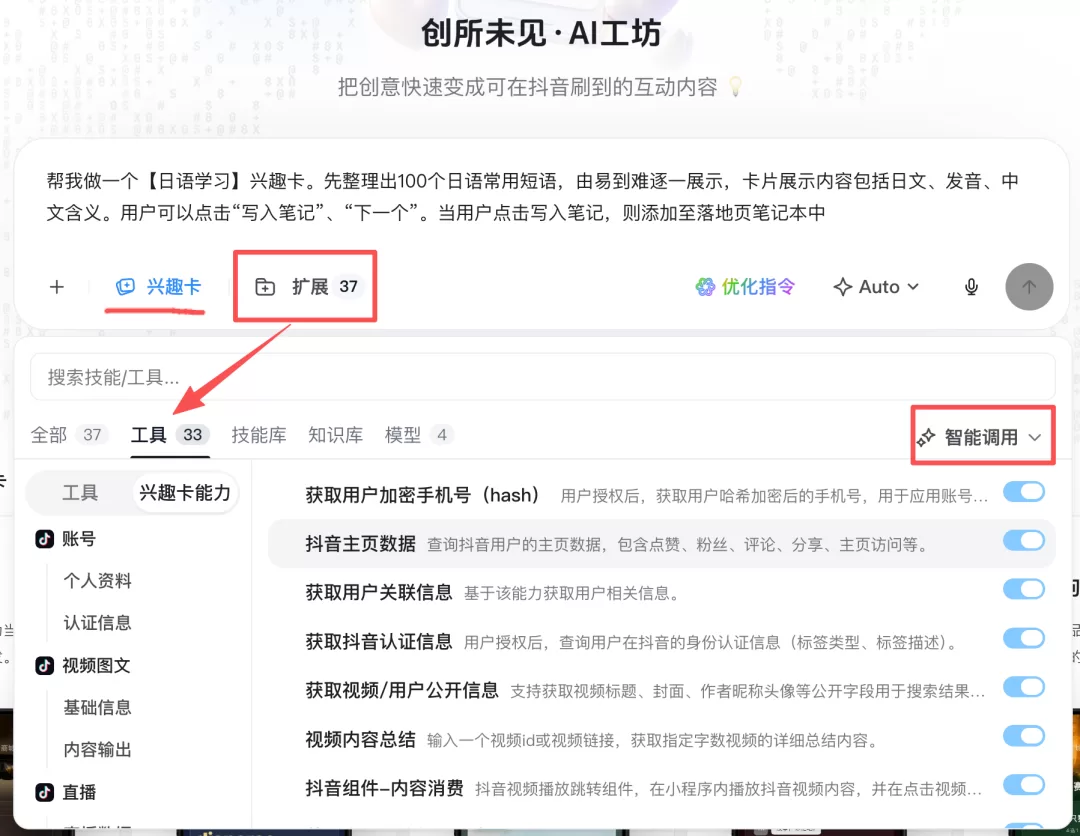
Task: Click the 获取抖音认证信息 tool name
Action: [379, 642]
